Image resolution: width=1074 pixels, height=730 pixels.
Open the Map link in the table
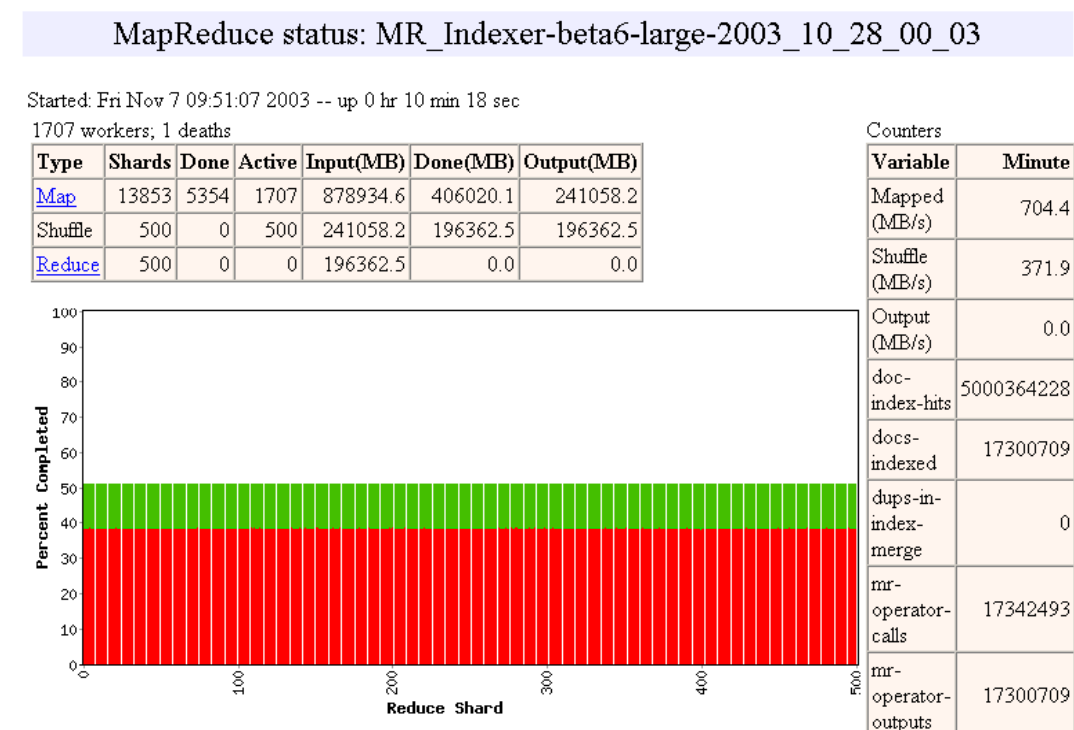pyautogui.click(x=56, y=197)
